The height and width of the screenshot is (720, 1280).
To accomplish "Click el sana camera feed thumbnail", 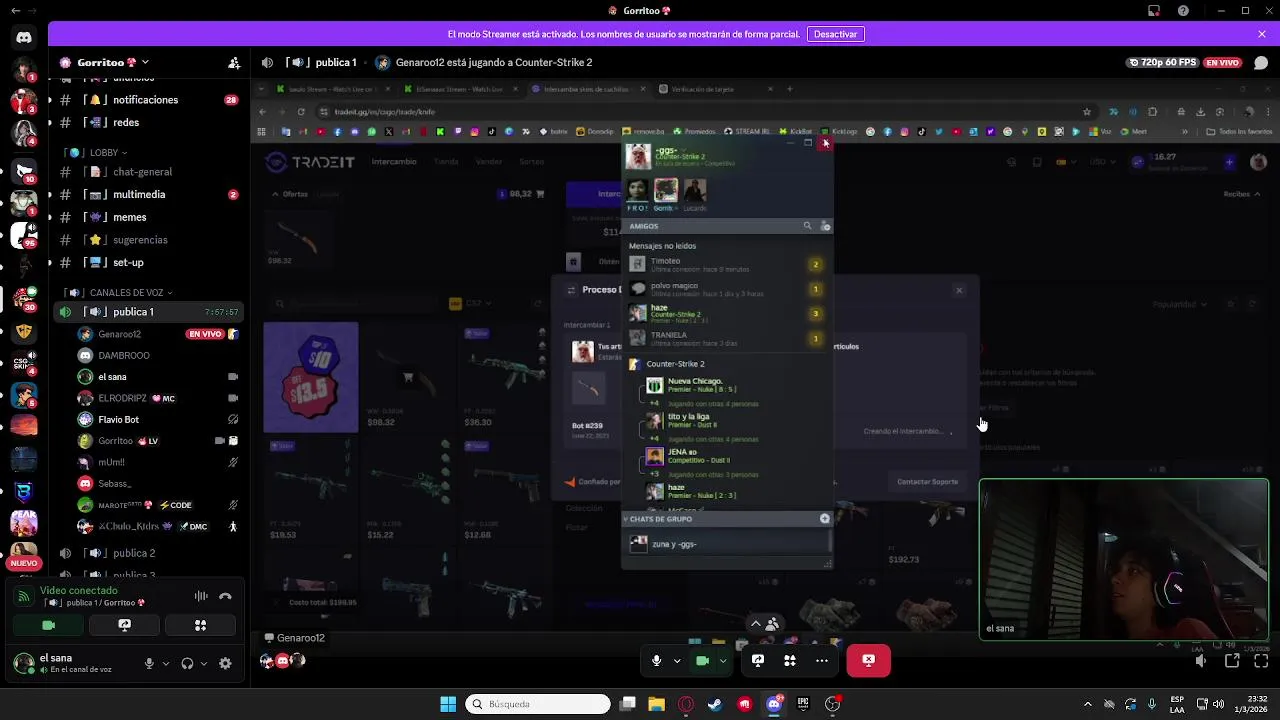I will click(x=1124, y=559).
